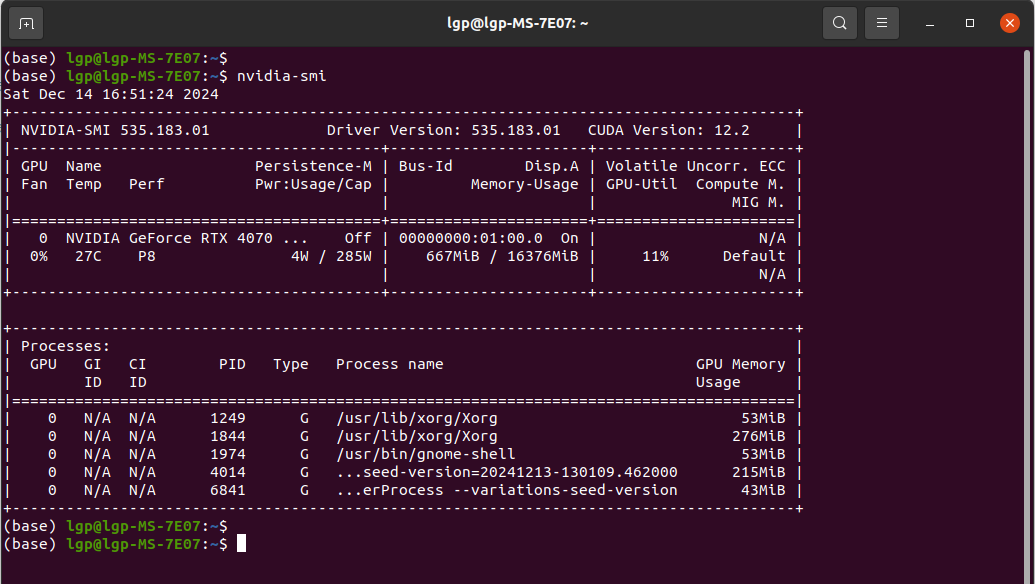Click the 215MiB memory usage value
Screen dimensions: 1035x584
pos(759,472)
